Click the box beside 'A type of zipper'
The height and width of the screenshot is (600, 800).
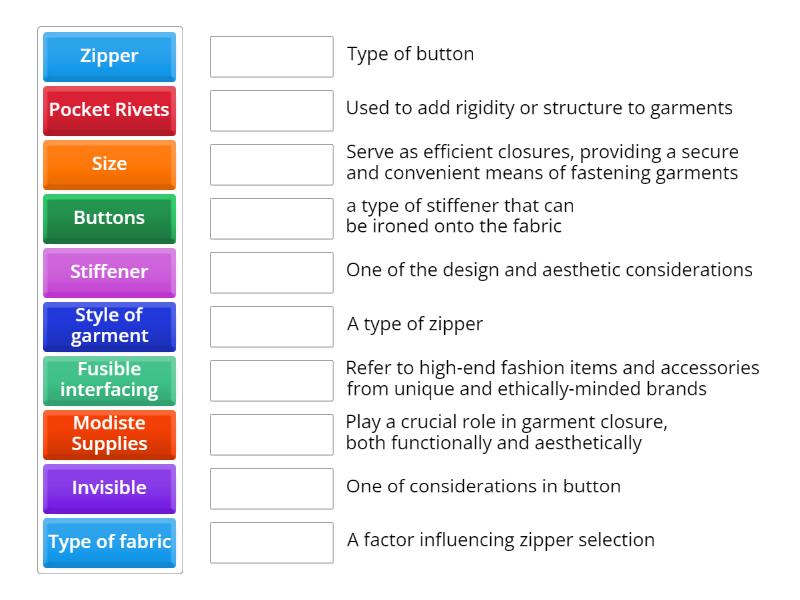coord(271,325)
